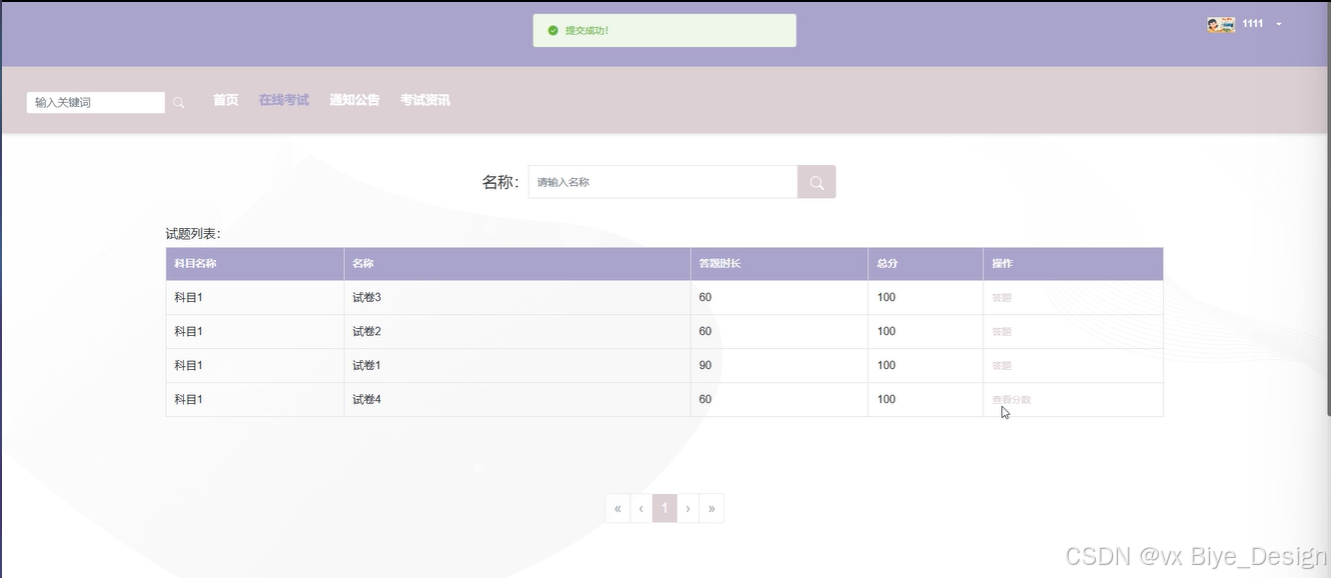Click the 请输入名称 input box
This screenshot has width=1331, height=578.
(x=662, y=182)
